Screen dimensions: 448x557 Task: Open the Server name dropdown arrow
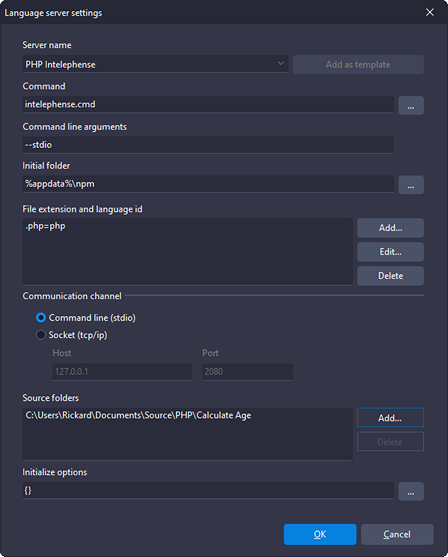[280, 64]
